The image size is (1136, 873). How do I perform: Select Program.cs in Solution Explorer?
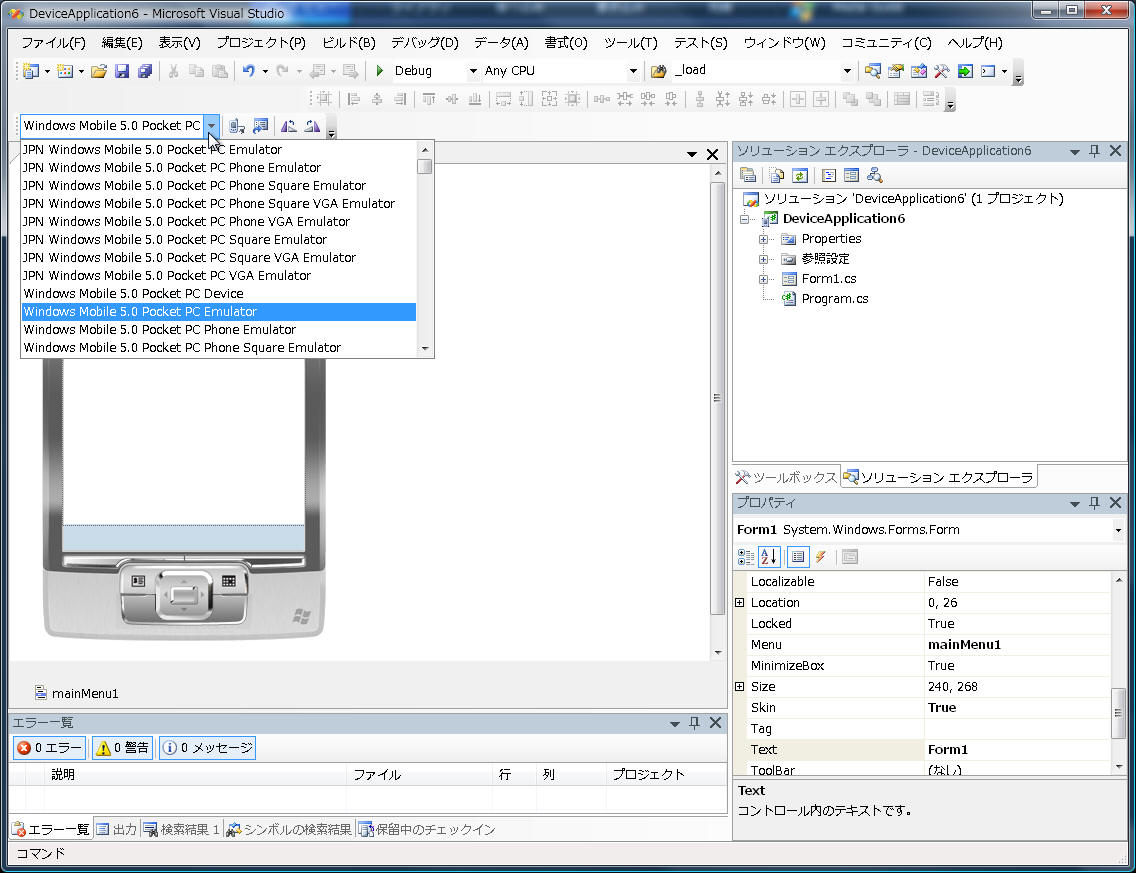[834, 299]
